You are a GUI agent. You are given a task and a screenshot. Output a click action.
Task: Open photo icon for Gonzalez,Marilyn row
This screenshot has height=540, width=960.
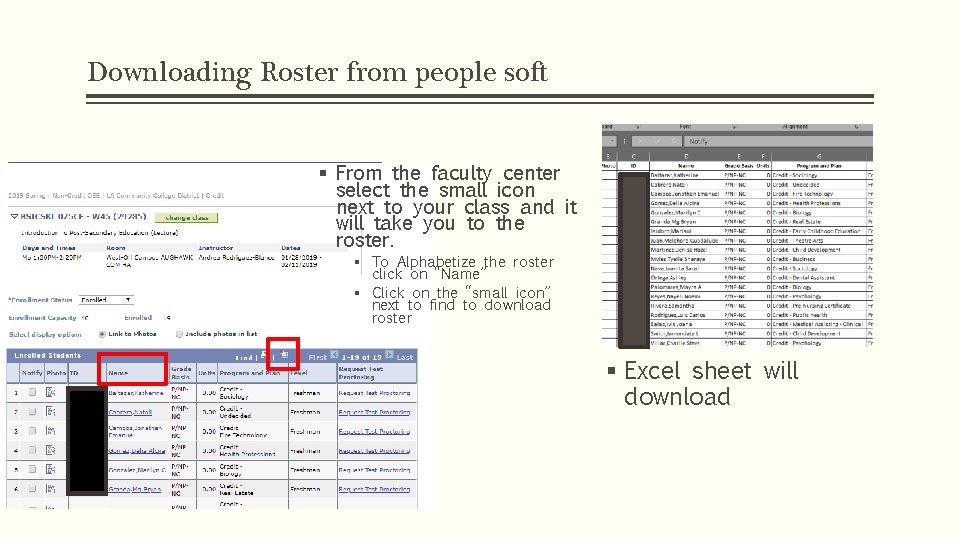[50, 469]
